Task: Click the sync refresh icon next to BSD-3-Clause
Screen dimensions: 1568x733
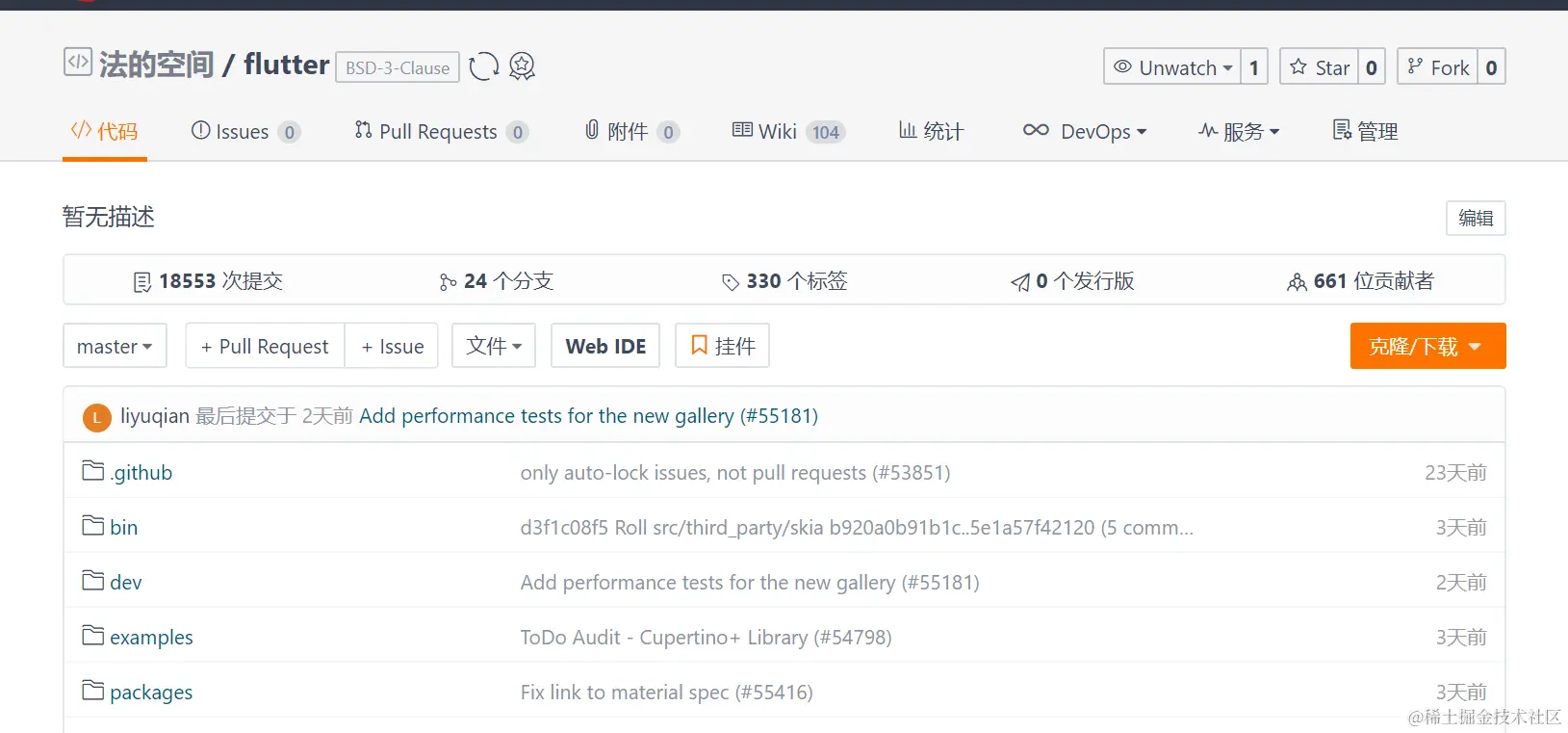Action: point(484,66)
